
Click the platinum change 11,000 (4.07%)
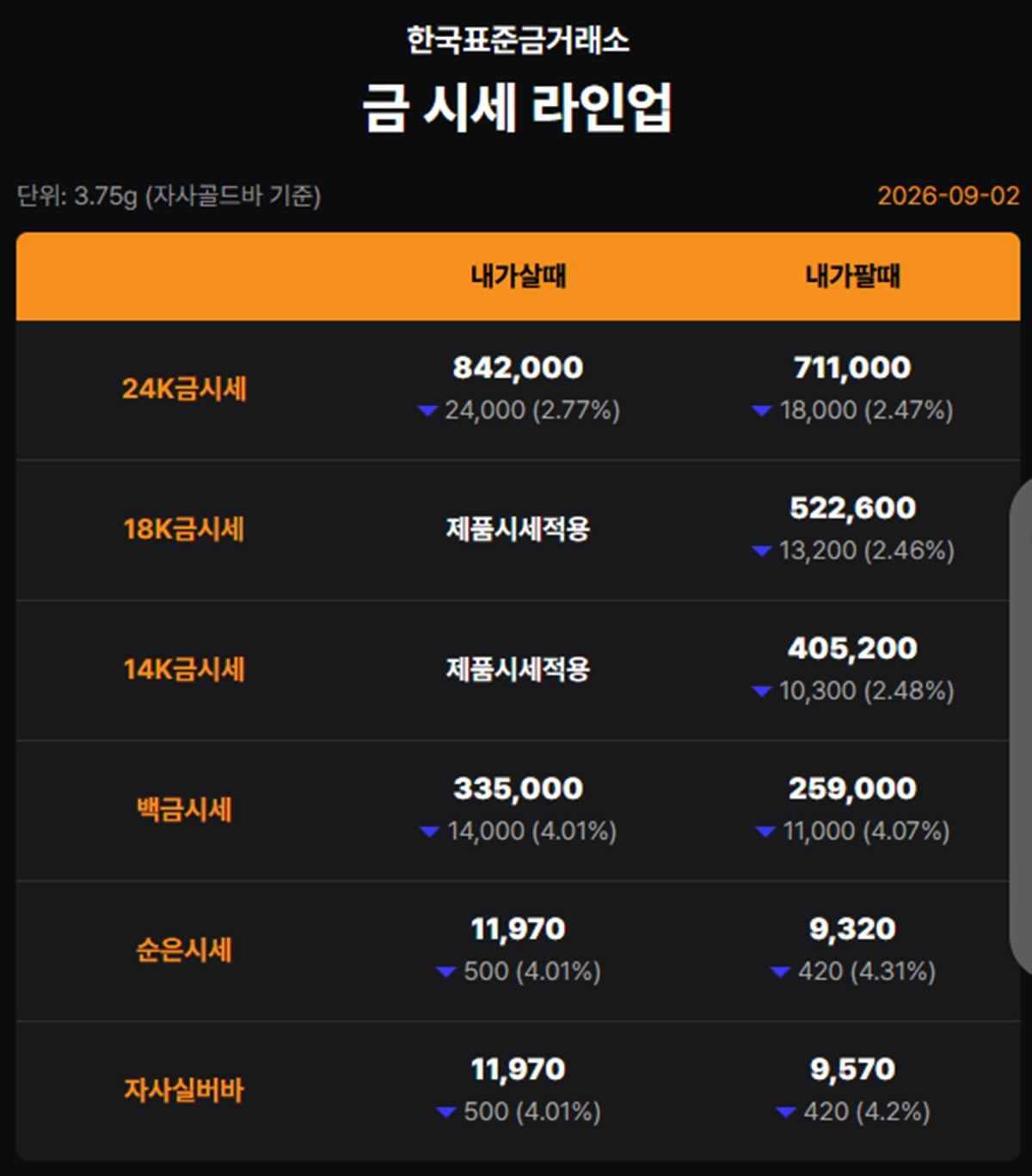click(866, 831)
